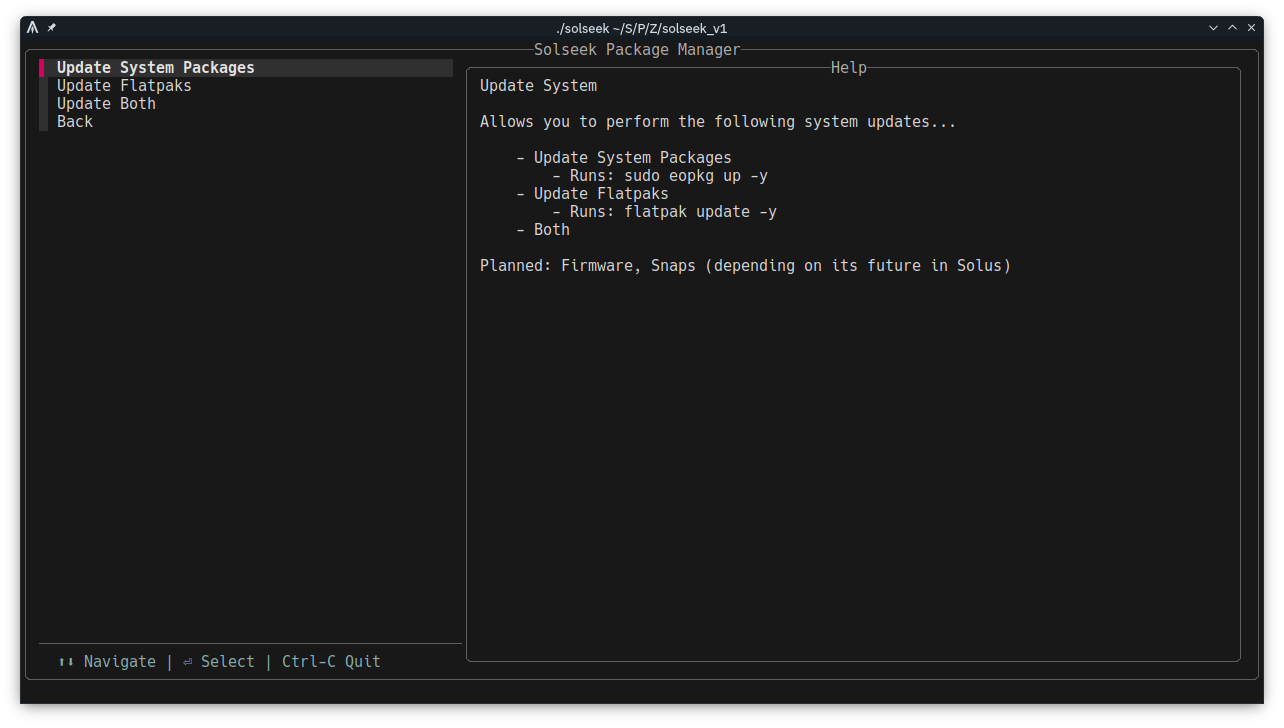Click the Solseek Package Manager header
This screenshot has height=728, width=1284.
[637, 50]
